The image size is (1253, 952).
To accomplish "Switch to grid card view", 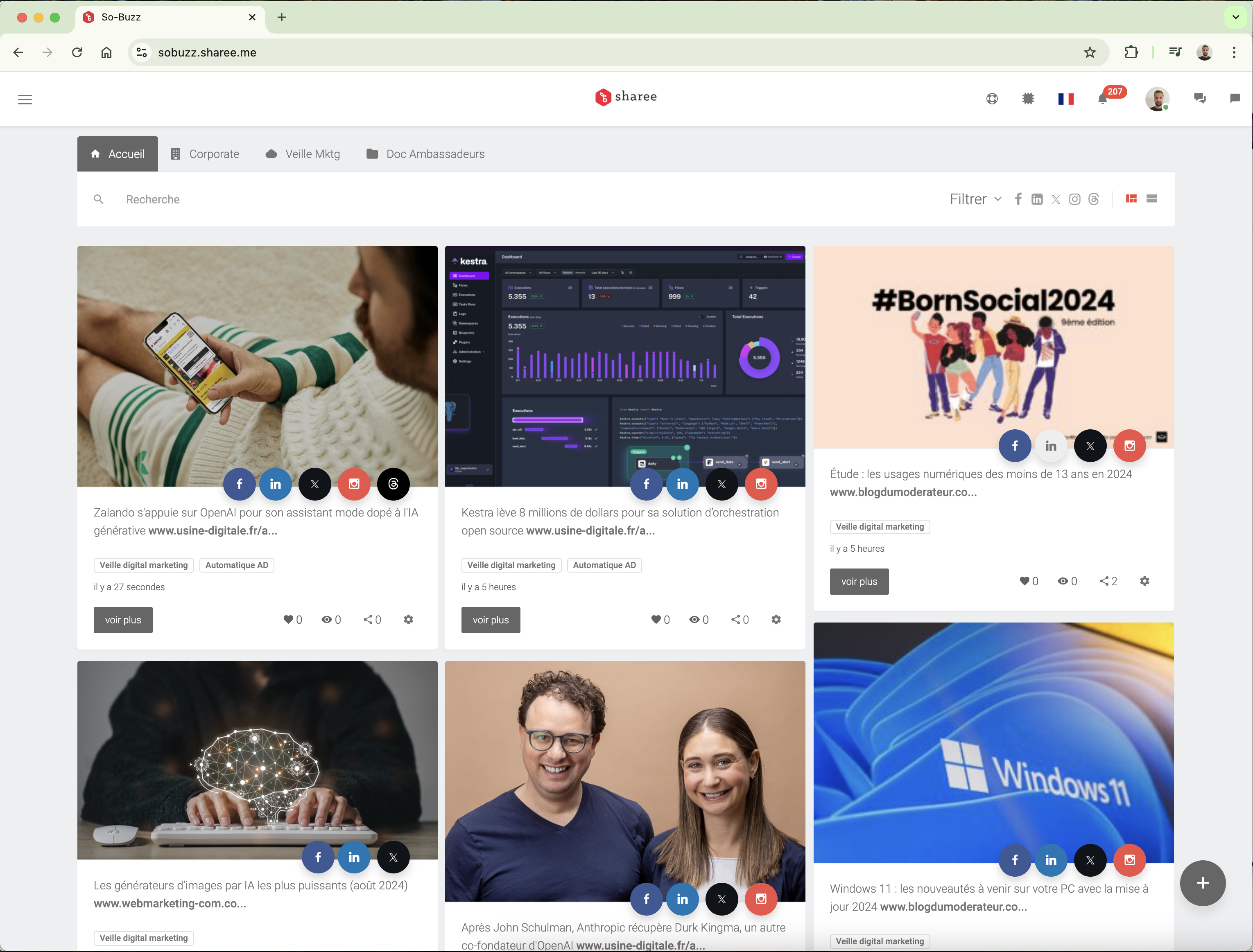I will [x=1131, y=199].
